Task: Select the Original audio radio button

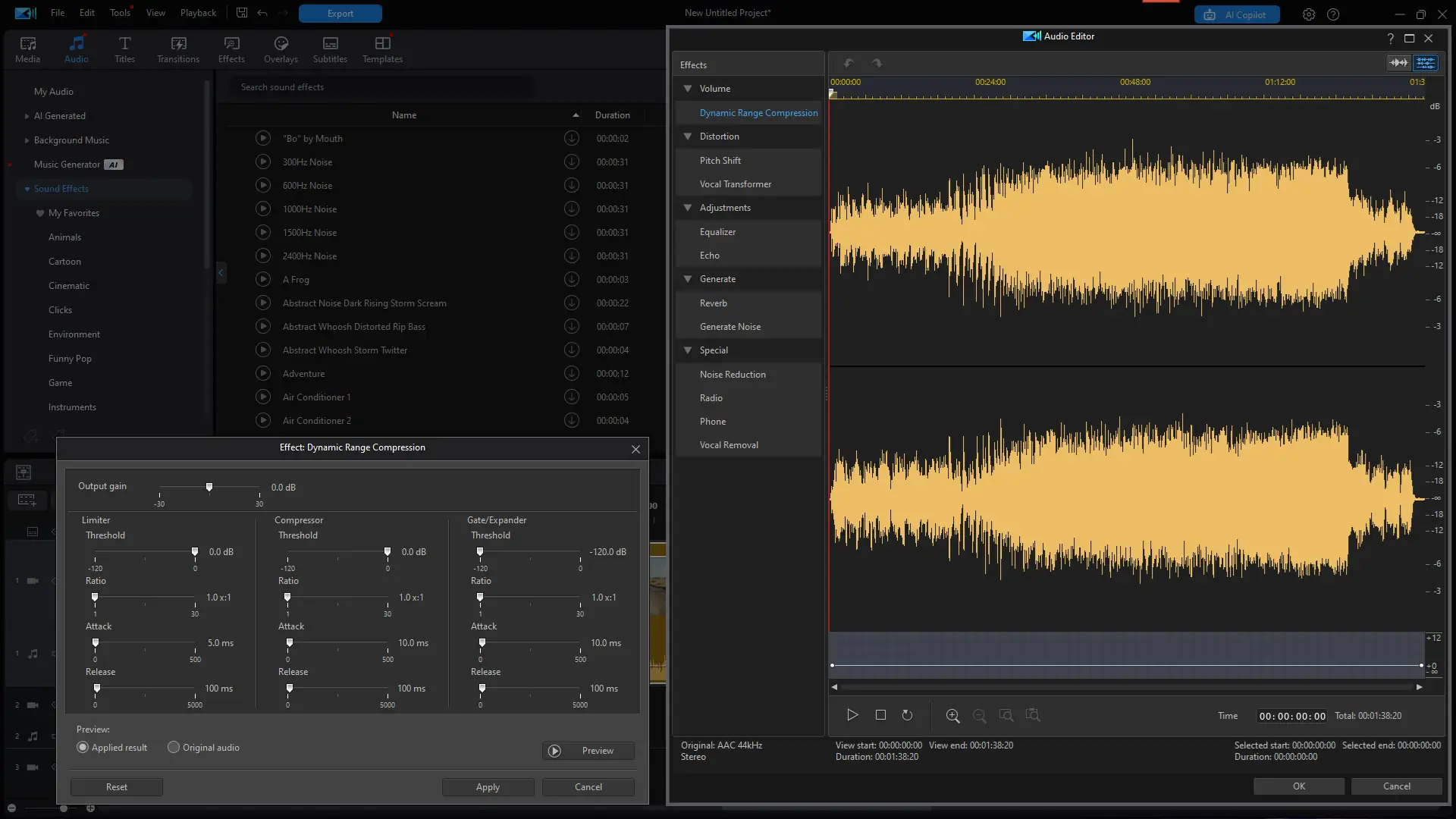Action: 174,748
